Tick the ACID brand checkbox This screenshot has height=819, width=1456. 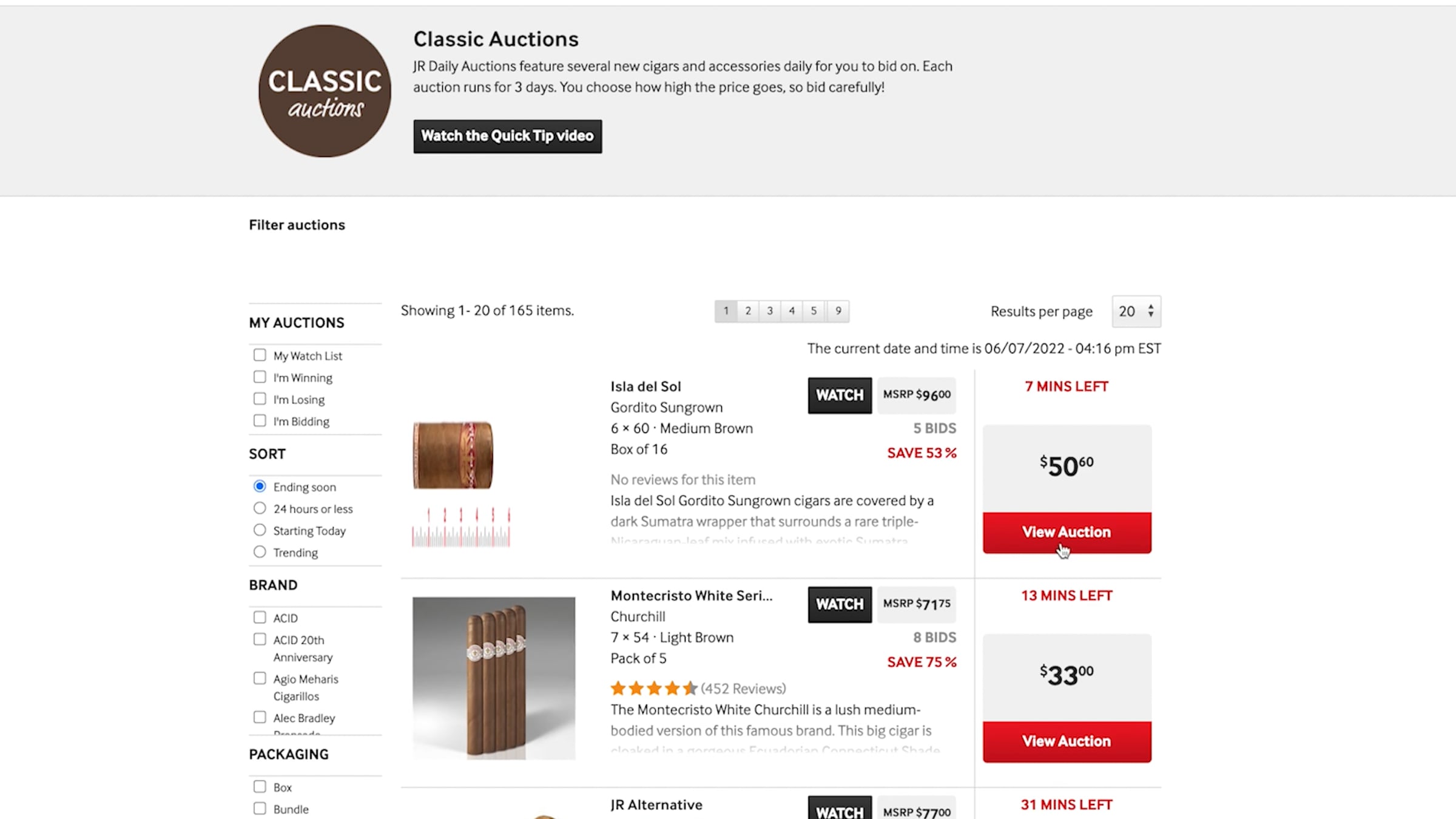260,618
